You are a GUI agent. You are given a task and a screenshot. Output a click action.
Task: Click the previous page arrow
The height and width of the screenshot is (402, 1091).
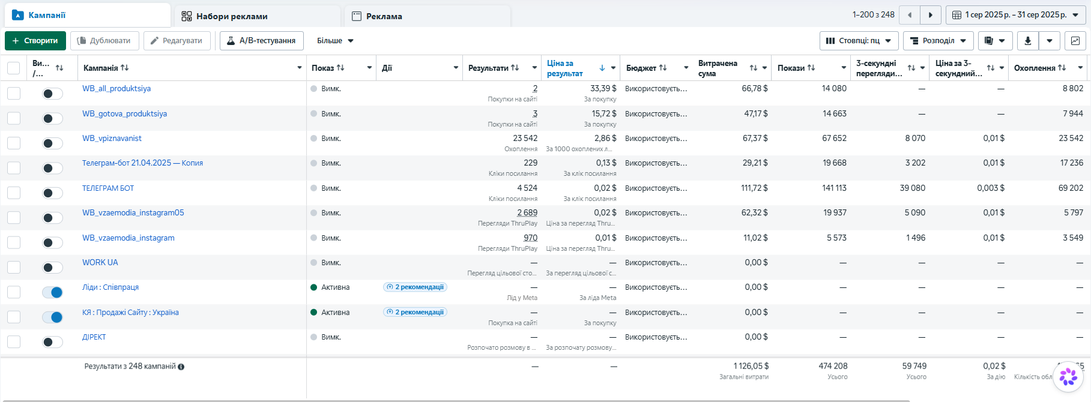coord(909,15)
